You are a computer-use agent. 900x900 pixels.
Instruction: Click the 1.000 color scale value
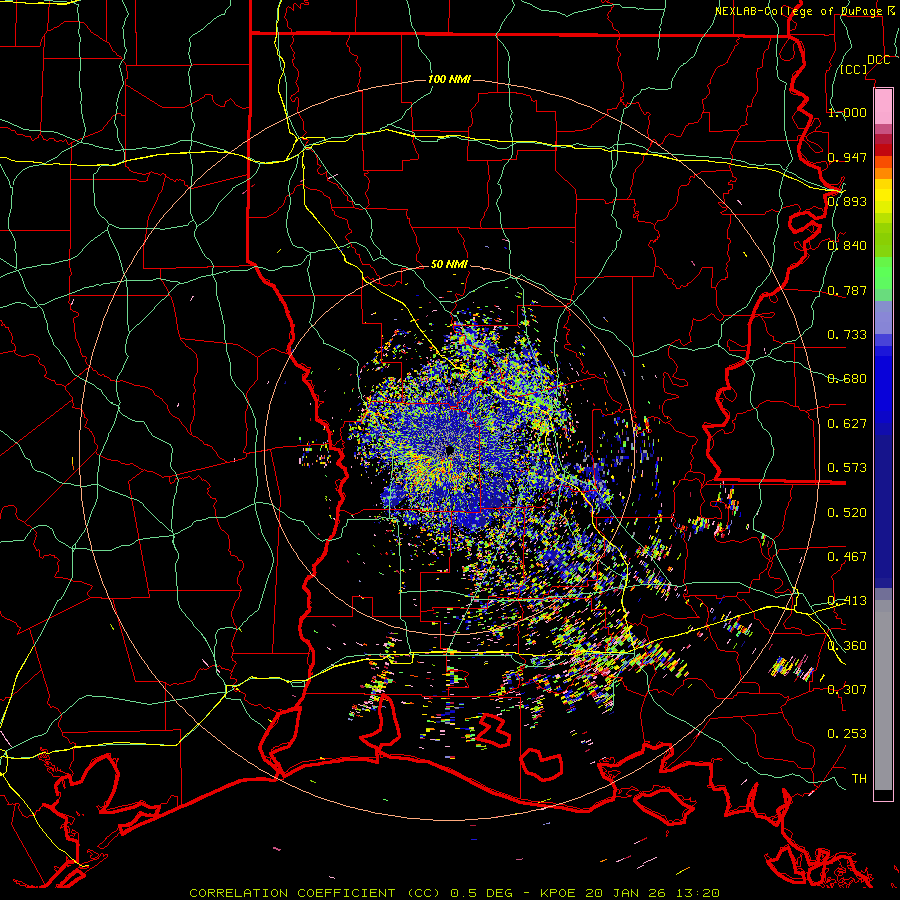847,112
